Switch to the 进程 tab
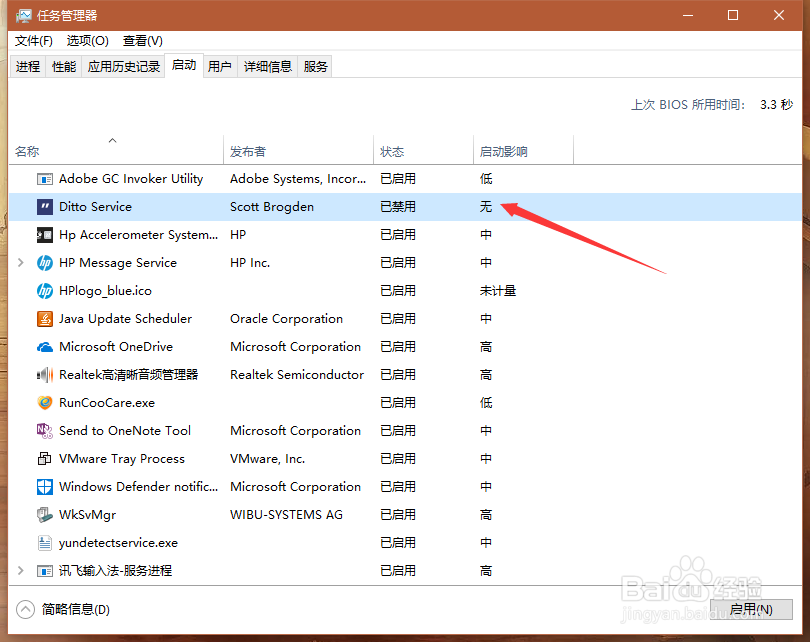810x642 pixels. (x=28, y=67)
